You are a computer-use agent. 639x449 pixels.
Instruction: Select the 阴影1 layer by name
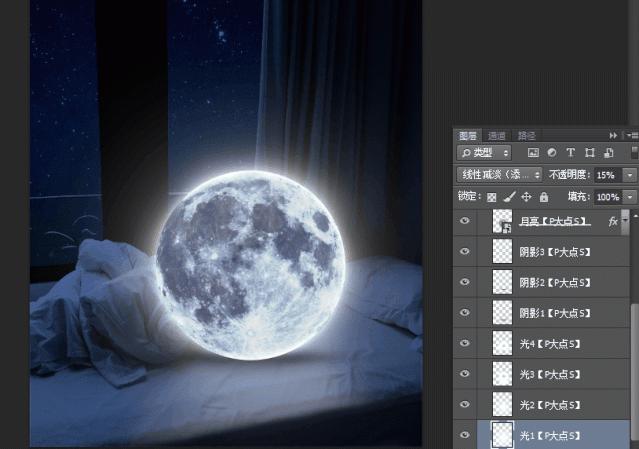[555, 314]
